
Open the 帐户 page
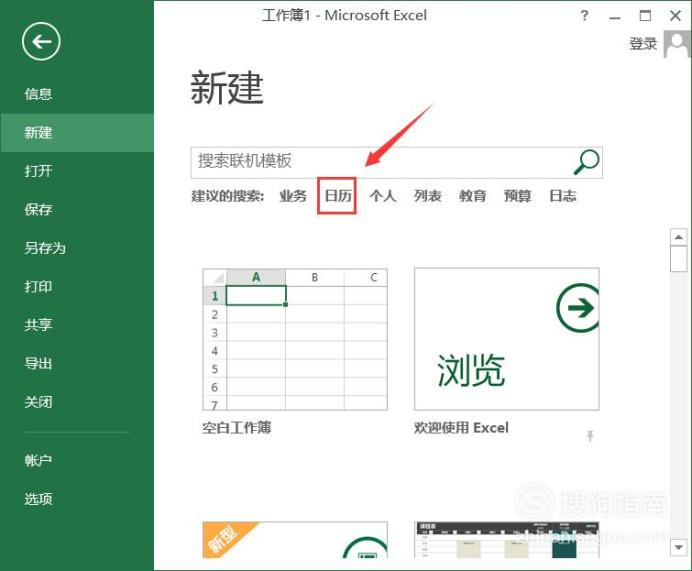(x=38, y=461)
